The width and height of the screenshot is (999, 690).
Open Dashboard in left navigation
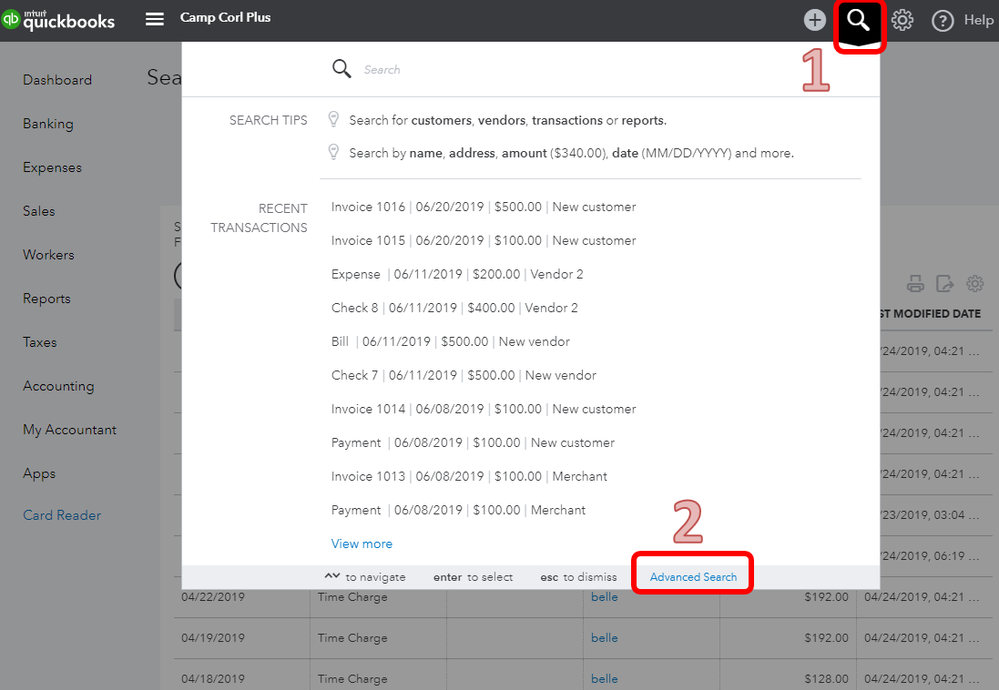point(57,80)
